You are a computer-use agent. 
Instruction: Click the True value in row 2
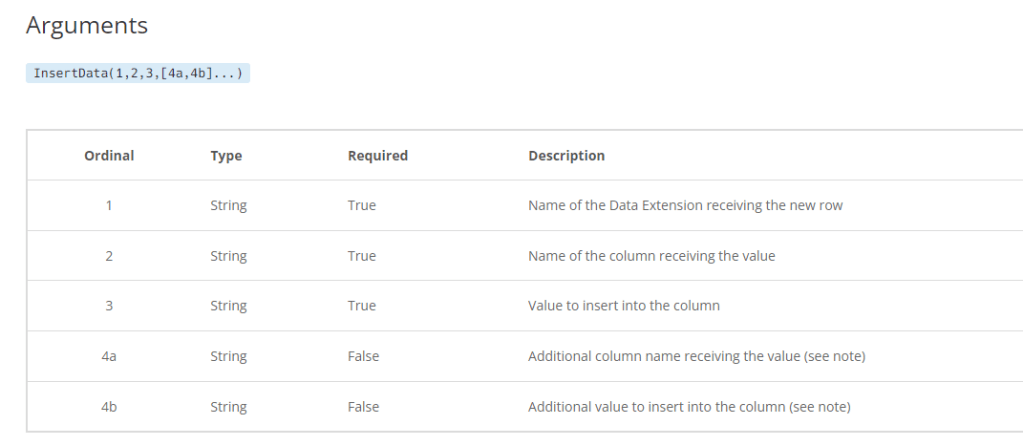[x=362, y=256]
